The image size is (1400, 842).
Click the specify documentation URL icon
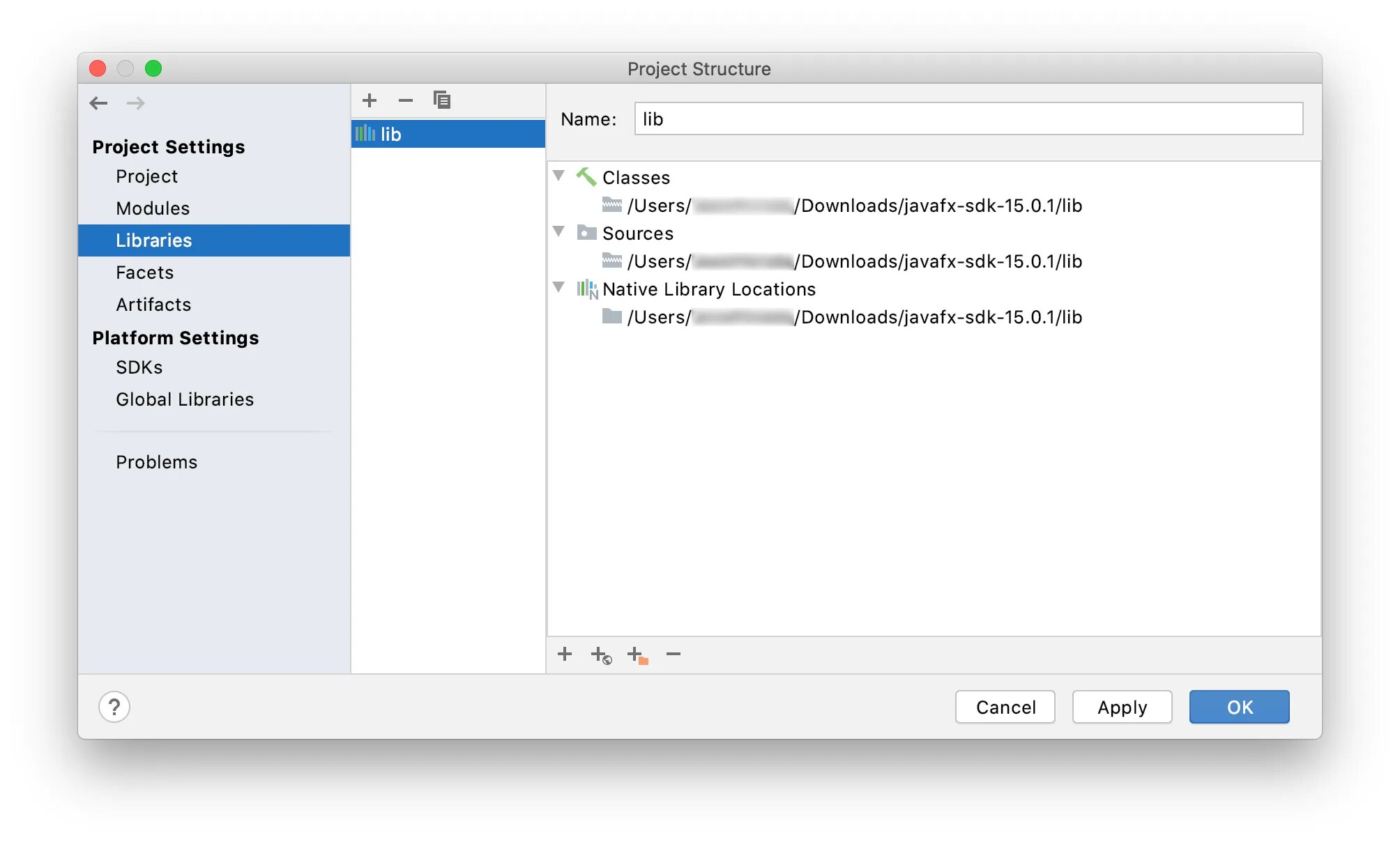pyautogui.click(x=601, y=655)
